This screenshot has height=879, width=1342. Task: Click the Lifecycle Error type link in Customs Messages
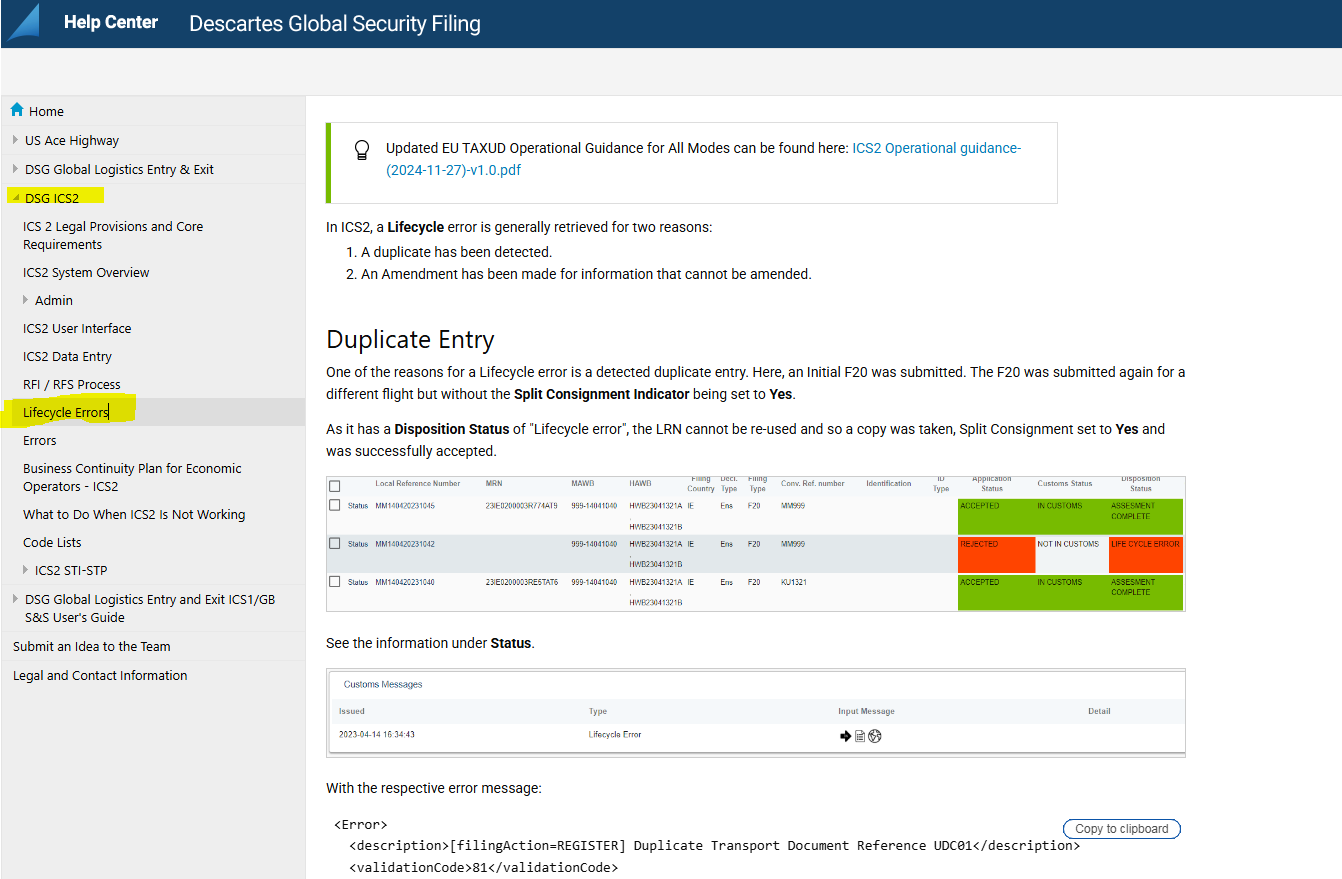[x=615, y=735]
